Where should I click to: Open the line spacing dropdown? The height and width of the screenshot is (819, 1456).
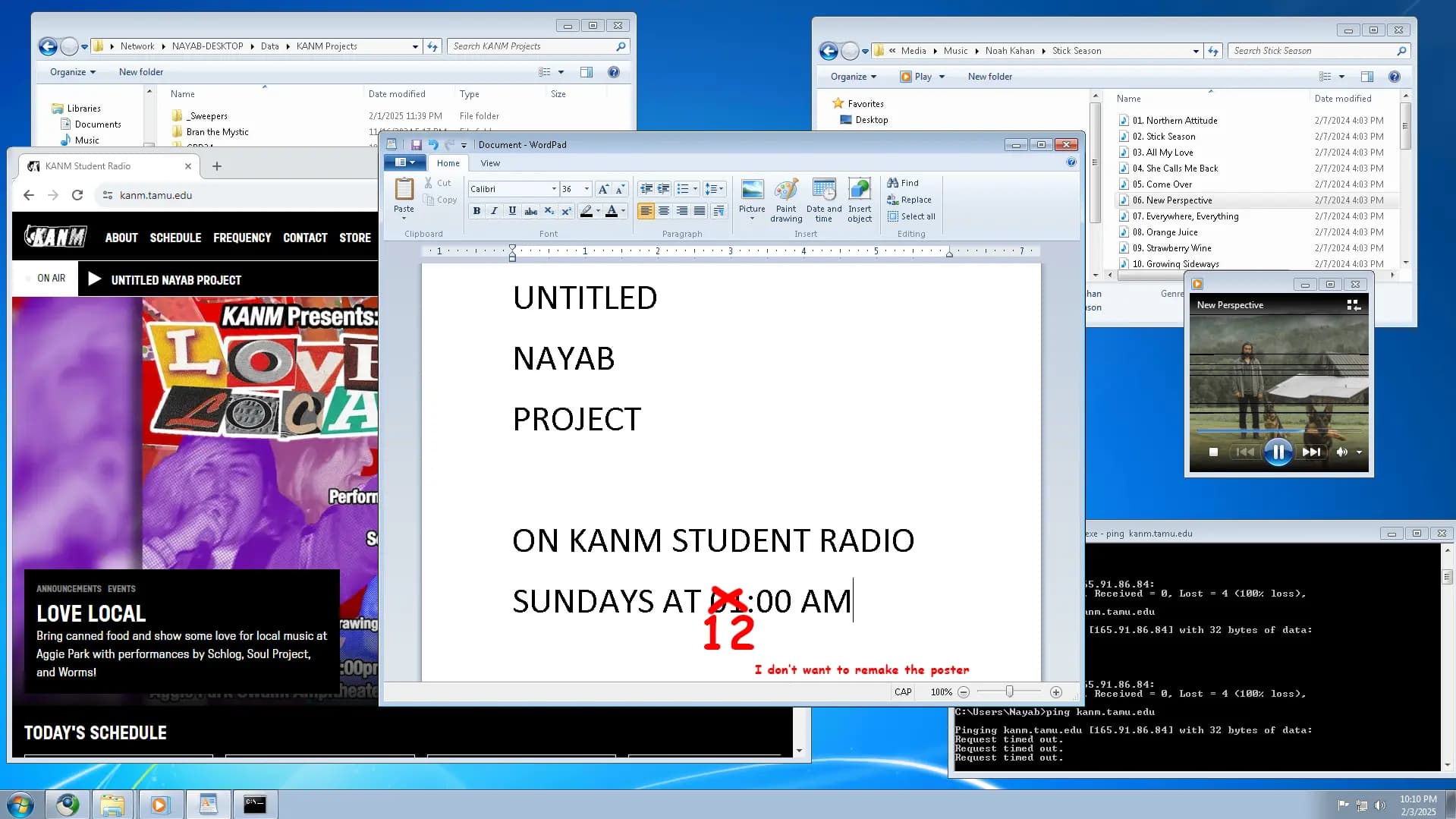(x=714, y=188)
